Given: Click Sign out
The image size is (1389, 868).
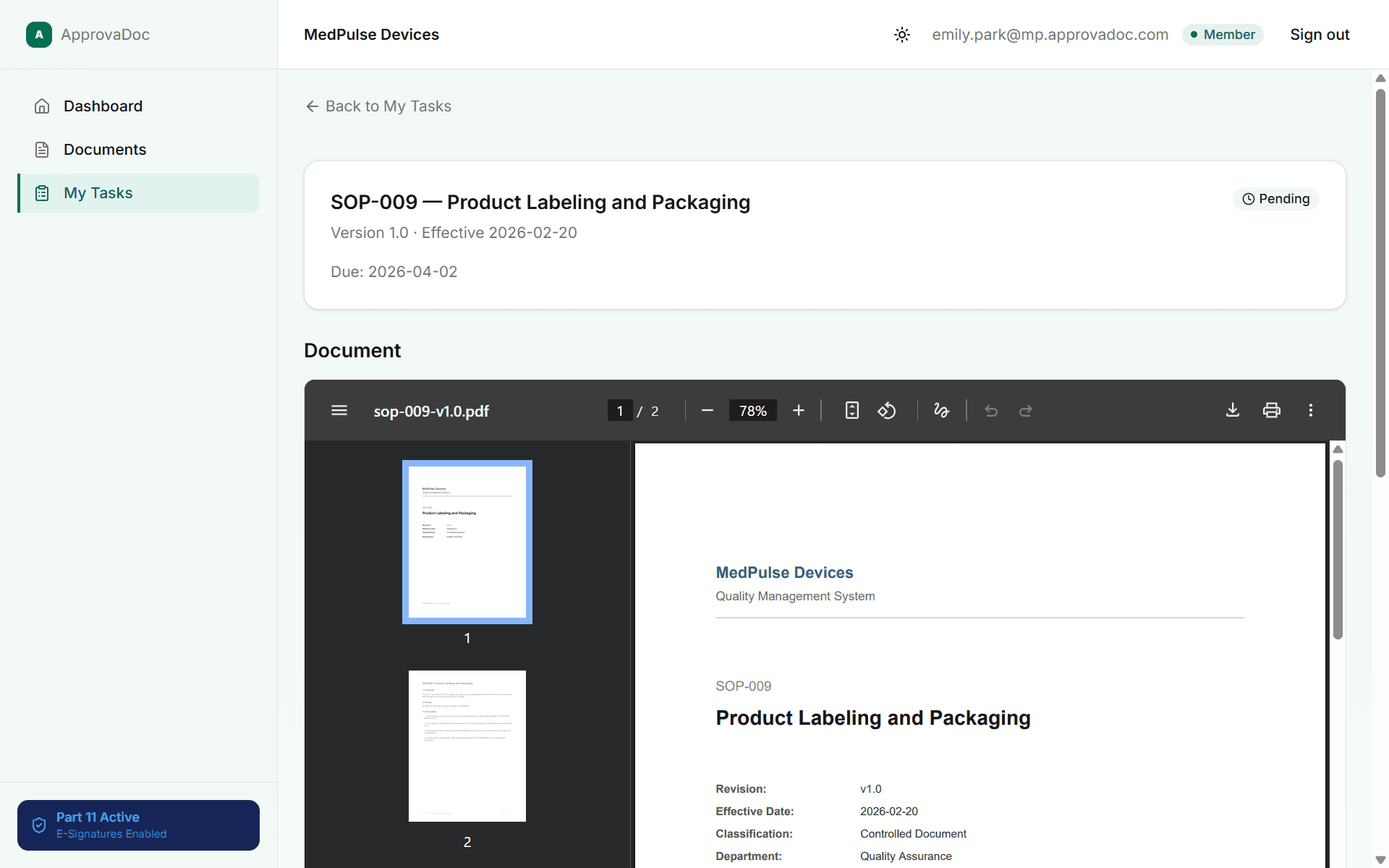Looking at the screenshot, I should pyautogui.click(x=1319, y=34).
